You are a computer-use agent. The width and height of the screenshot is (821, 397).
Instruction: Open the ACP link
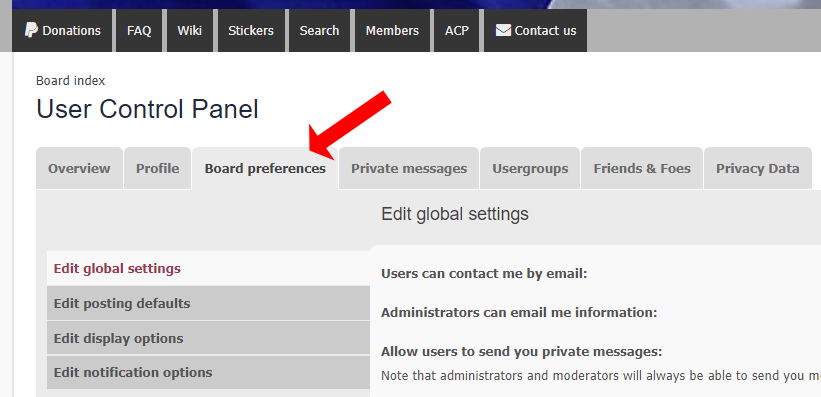[x=457, y=30]
